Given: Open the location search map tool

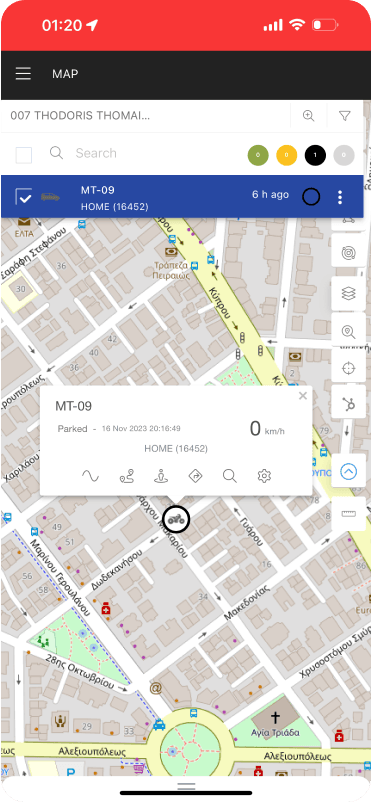Looking at the screenshot, I should tap(348, 332).
